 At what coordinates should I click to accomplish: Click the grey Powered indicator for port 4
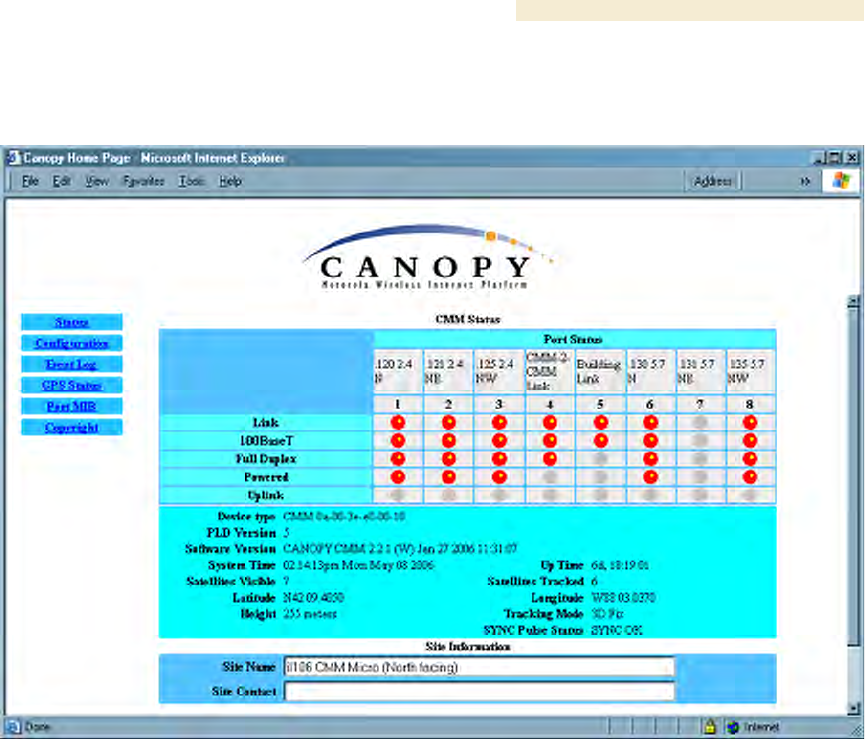point(549,477)
